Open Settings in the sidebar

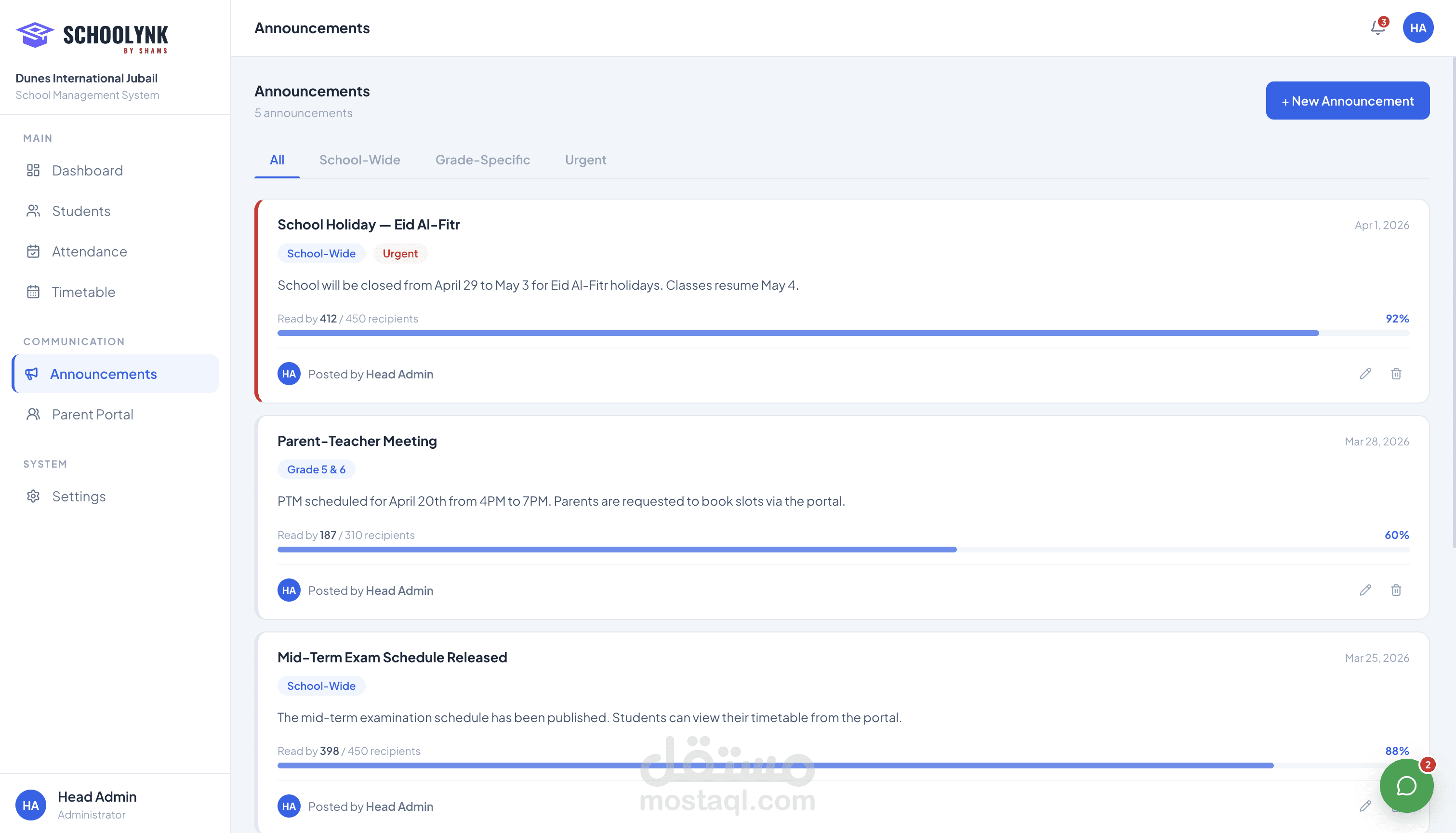click(79, 496)
